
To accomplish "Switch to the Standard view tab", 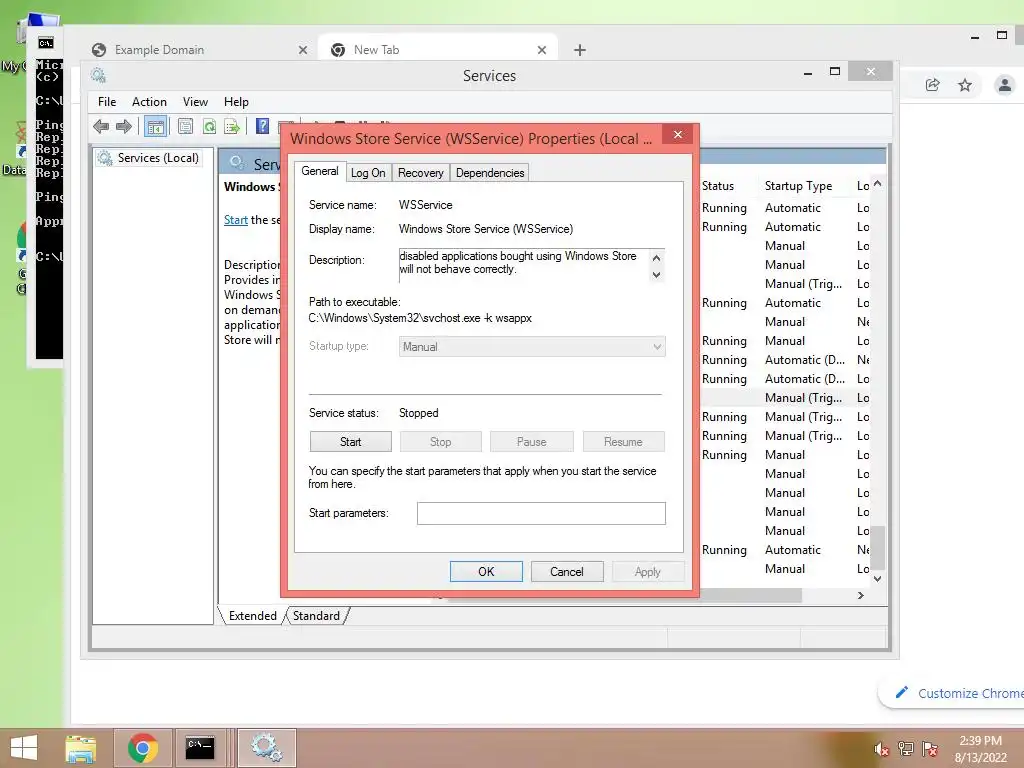I will coord(316,616).
